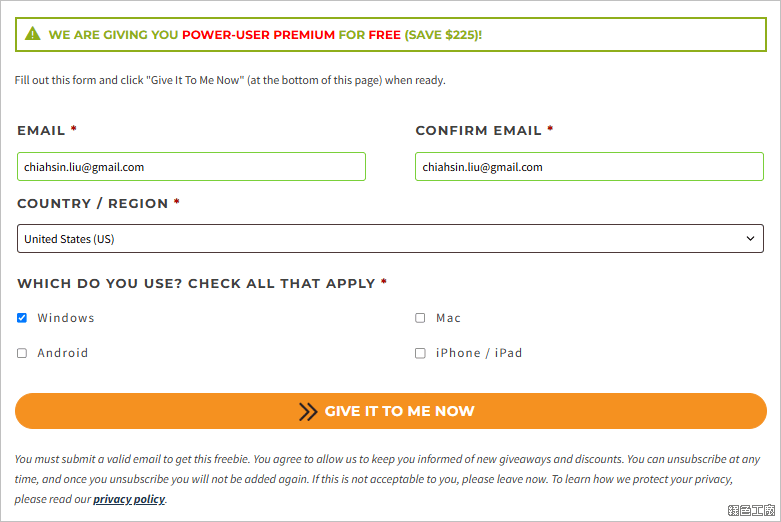This screenshot has height=522, width=781.
Task: Click the Give It To Me Now button
Action: point(390,411)
